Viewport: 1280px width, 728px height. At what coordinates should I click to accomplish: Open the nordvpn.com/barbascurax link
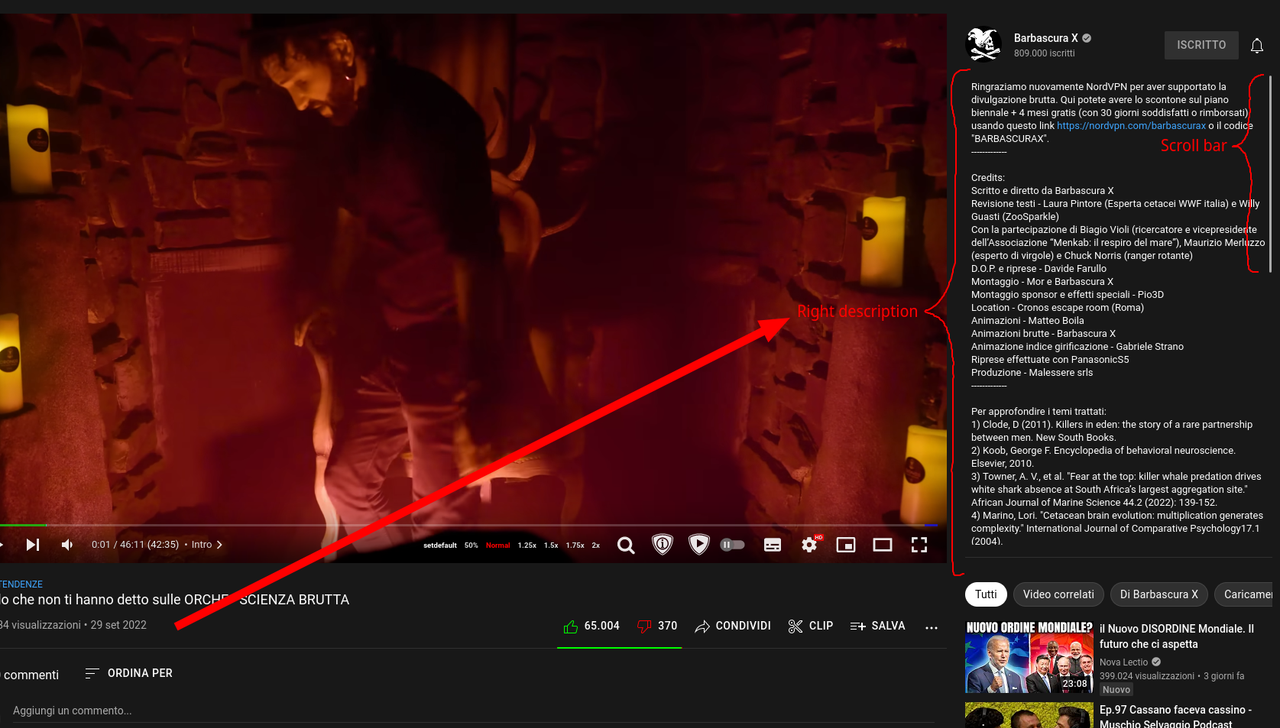coord(1131,126)
